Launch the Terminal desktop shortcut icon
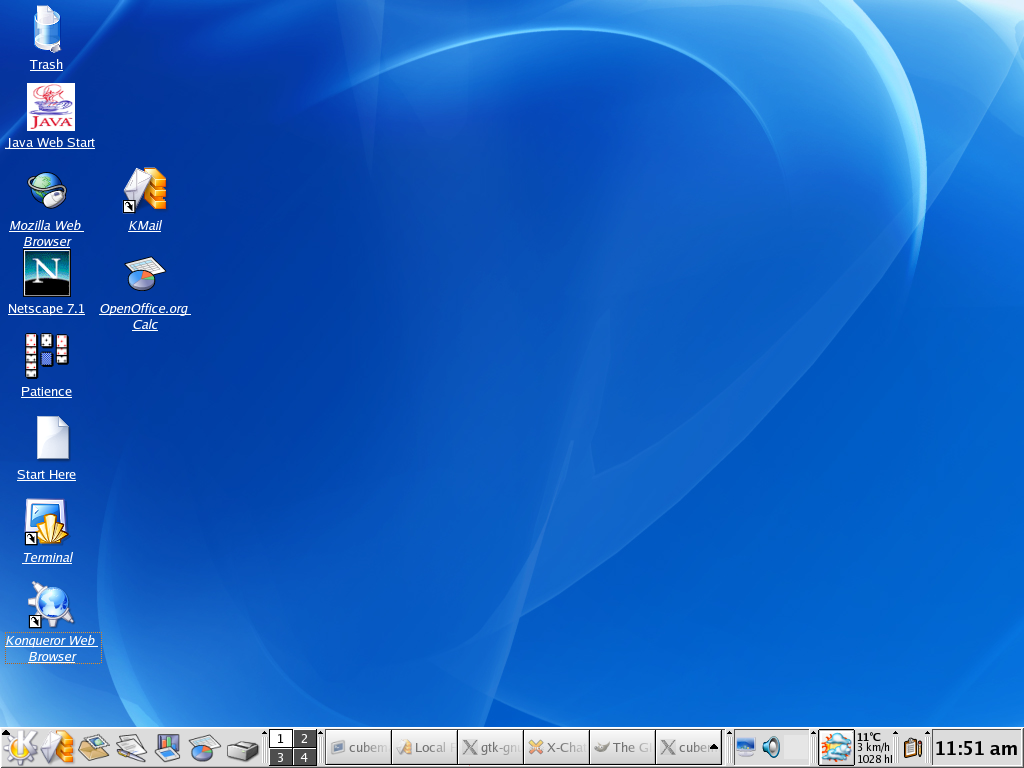Viewport: 1024px width, 768px height. click(46, 522)
